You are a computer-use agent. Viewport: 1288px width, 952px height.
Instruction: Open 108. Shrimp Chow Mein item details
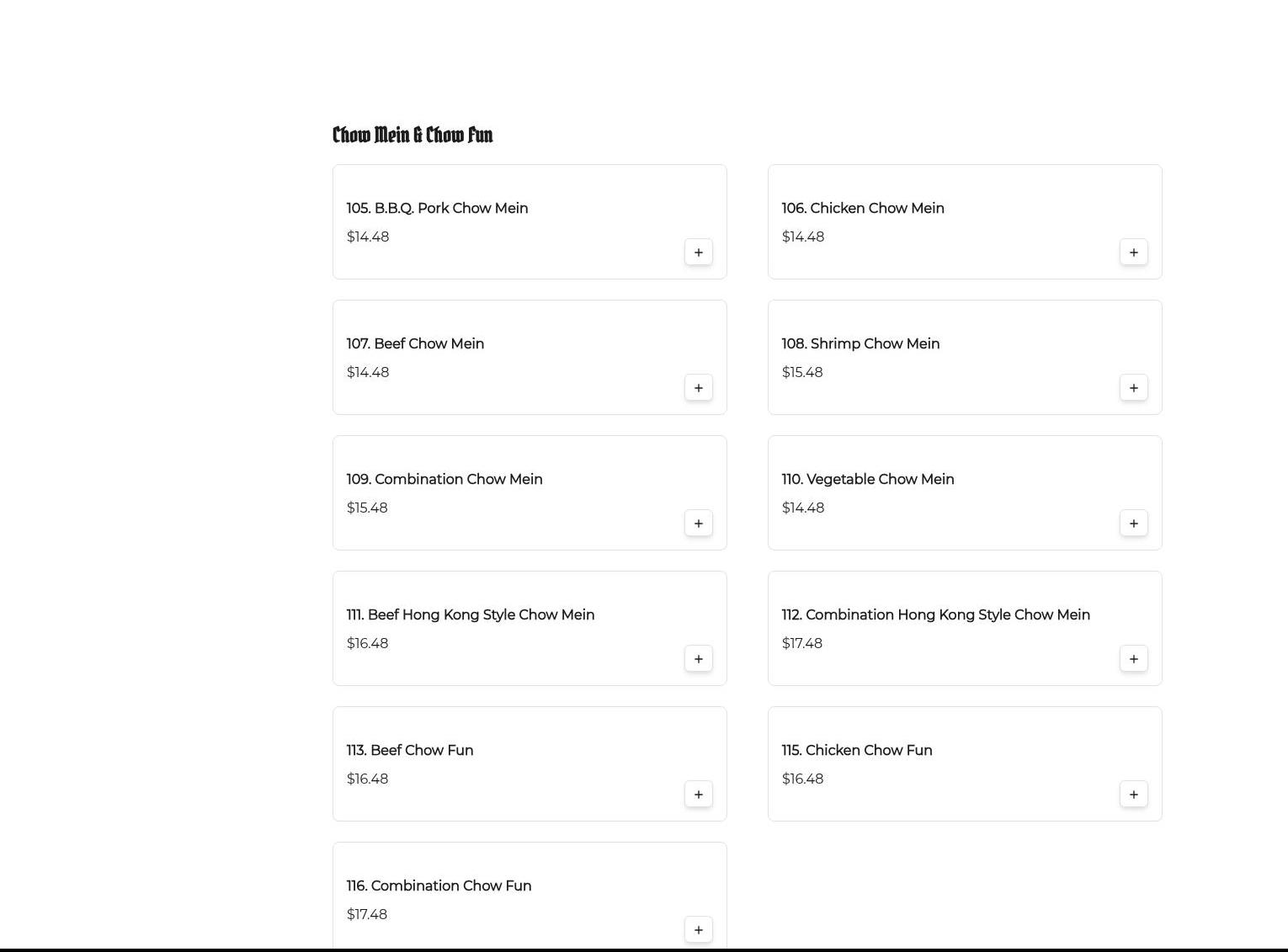[860, 343]
